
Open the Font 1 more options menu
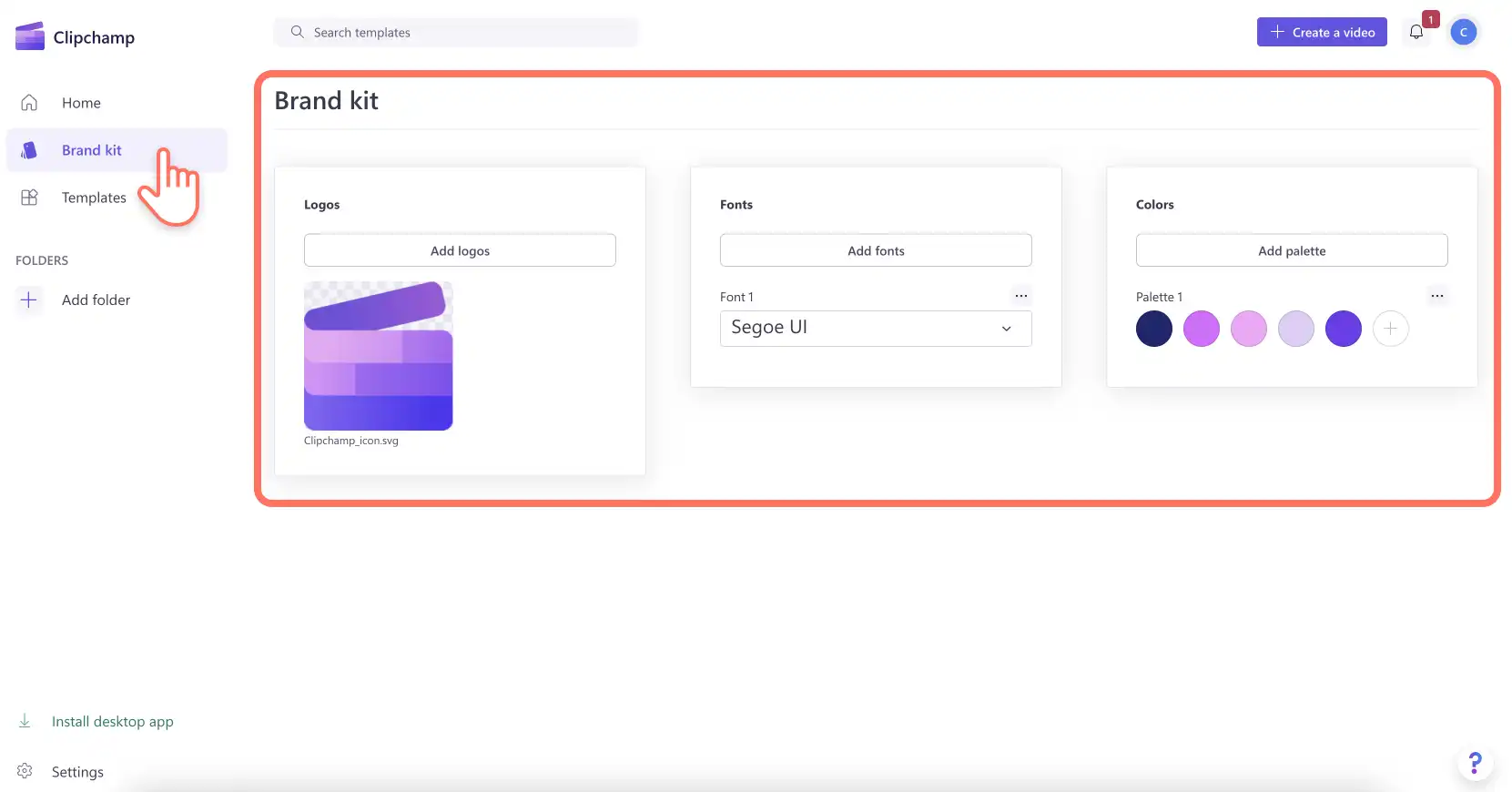click(1021, 296)
